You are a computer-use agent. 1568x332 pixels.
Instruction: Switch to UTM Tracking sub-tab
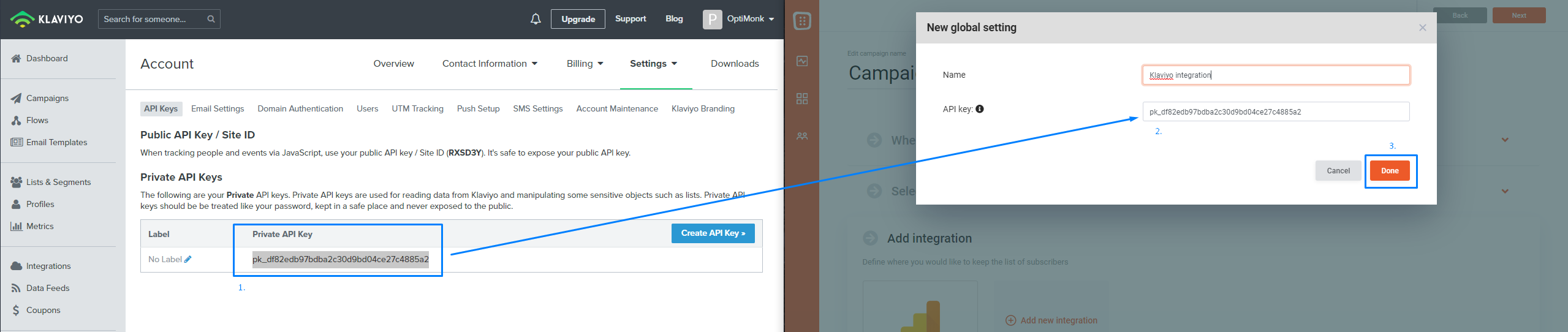(x=417, y=108)
